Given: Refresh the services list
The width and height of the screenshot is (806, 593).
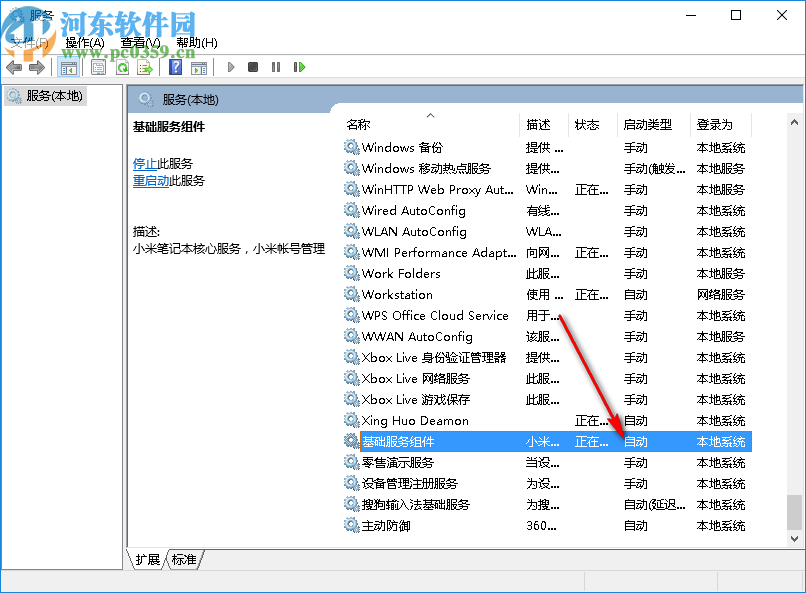Looking at the screenshot, I should tap(123, 67).
